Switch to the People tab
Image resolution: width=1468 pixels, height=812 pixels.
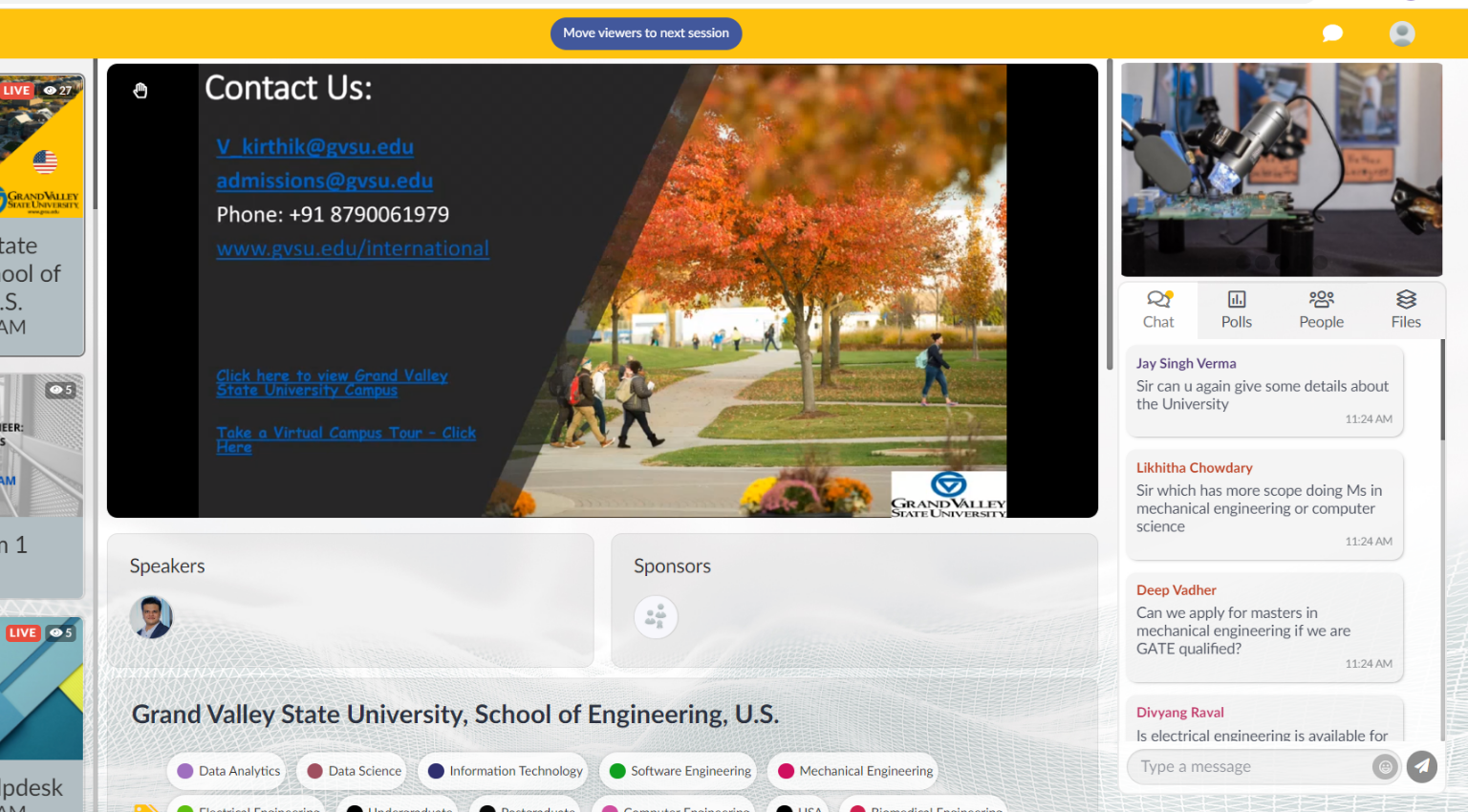1322,310
